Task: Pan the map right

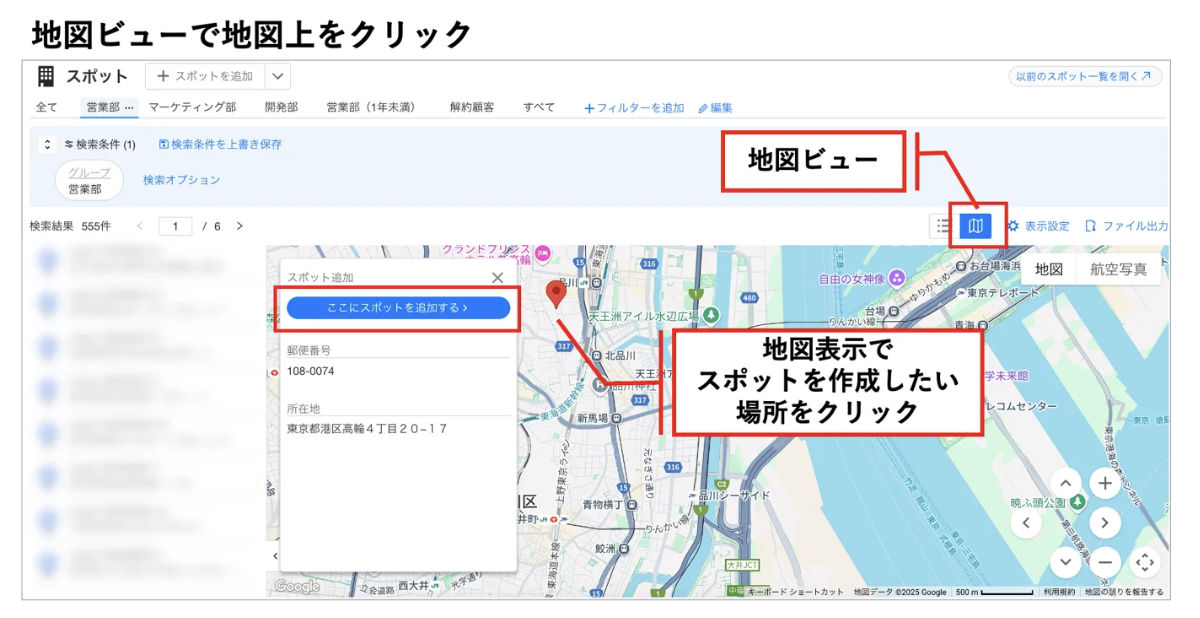Action: tap(1104, 522)
